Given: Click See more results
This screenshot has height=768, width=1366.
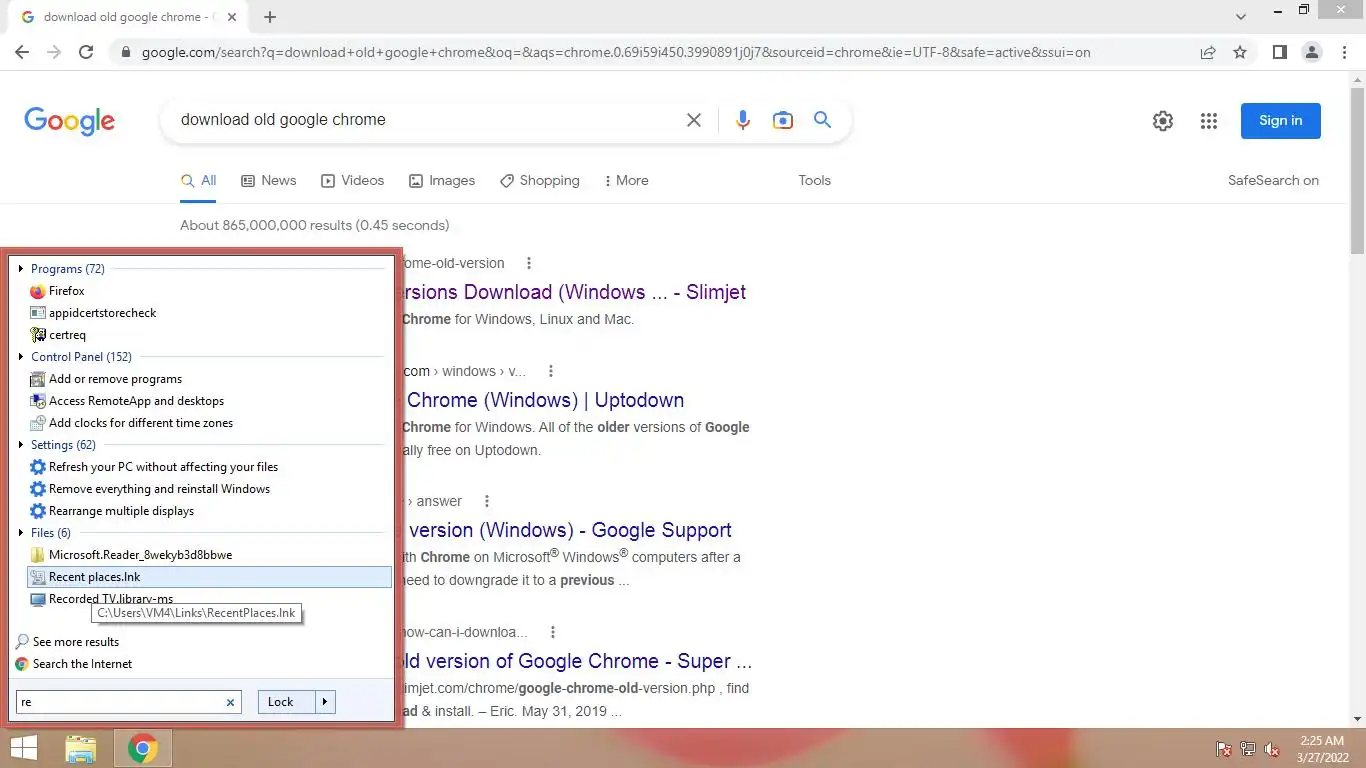Looking at the screenshot, I should click(x=67, y=642).
